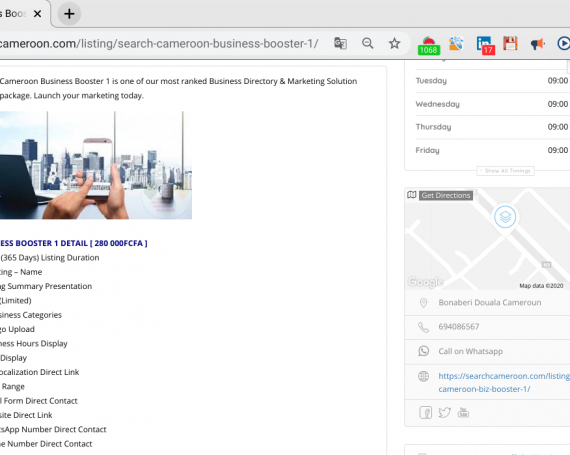Click the Booster 1 Detail 280 000FCFA heading
570x455 pixels.
pos(73,243)
